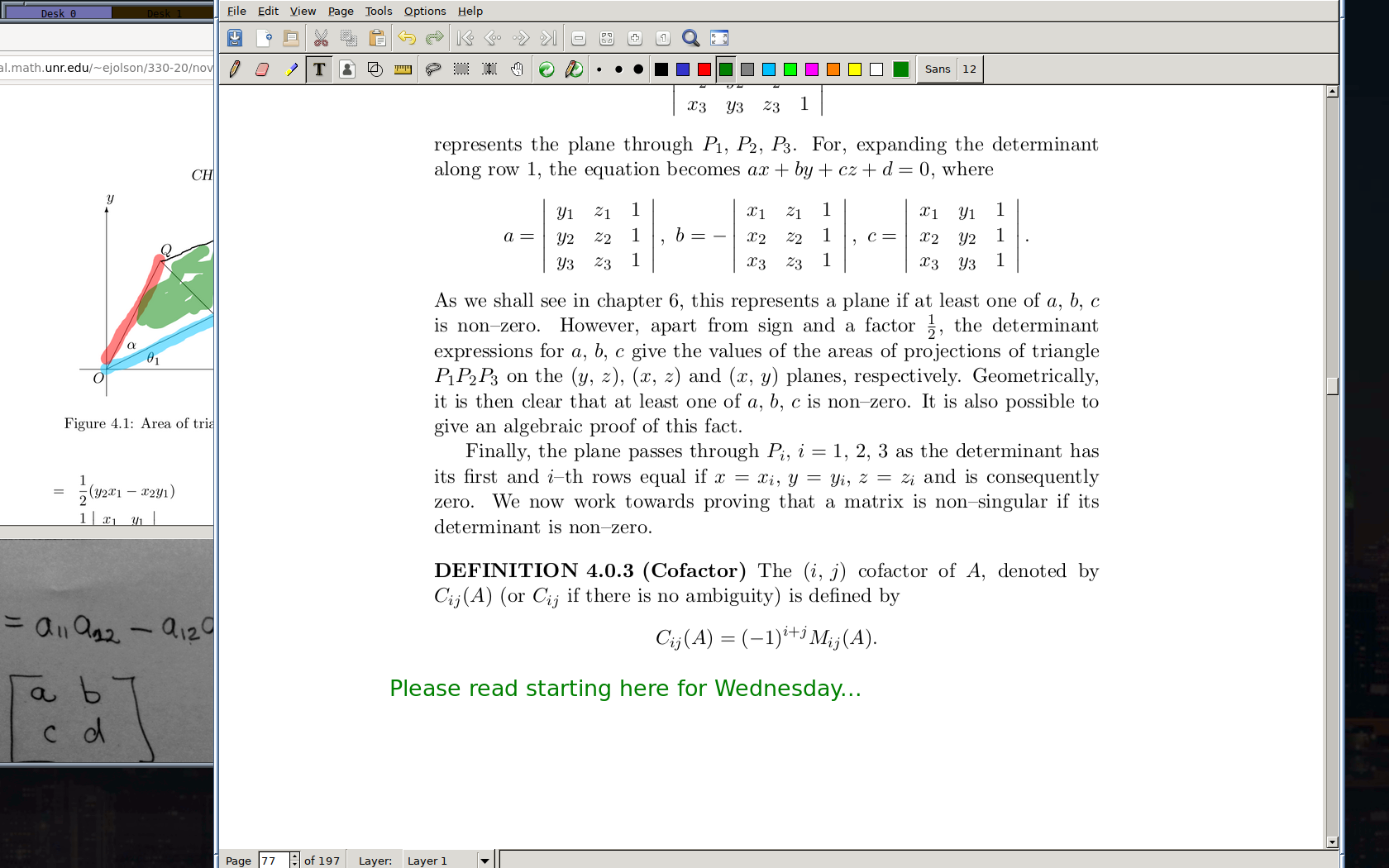Select the thick line thickness
Image resolution: width=1389 pixels, height=868 pixels.
click(x=638, y=69)
